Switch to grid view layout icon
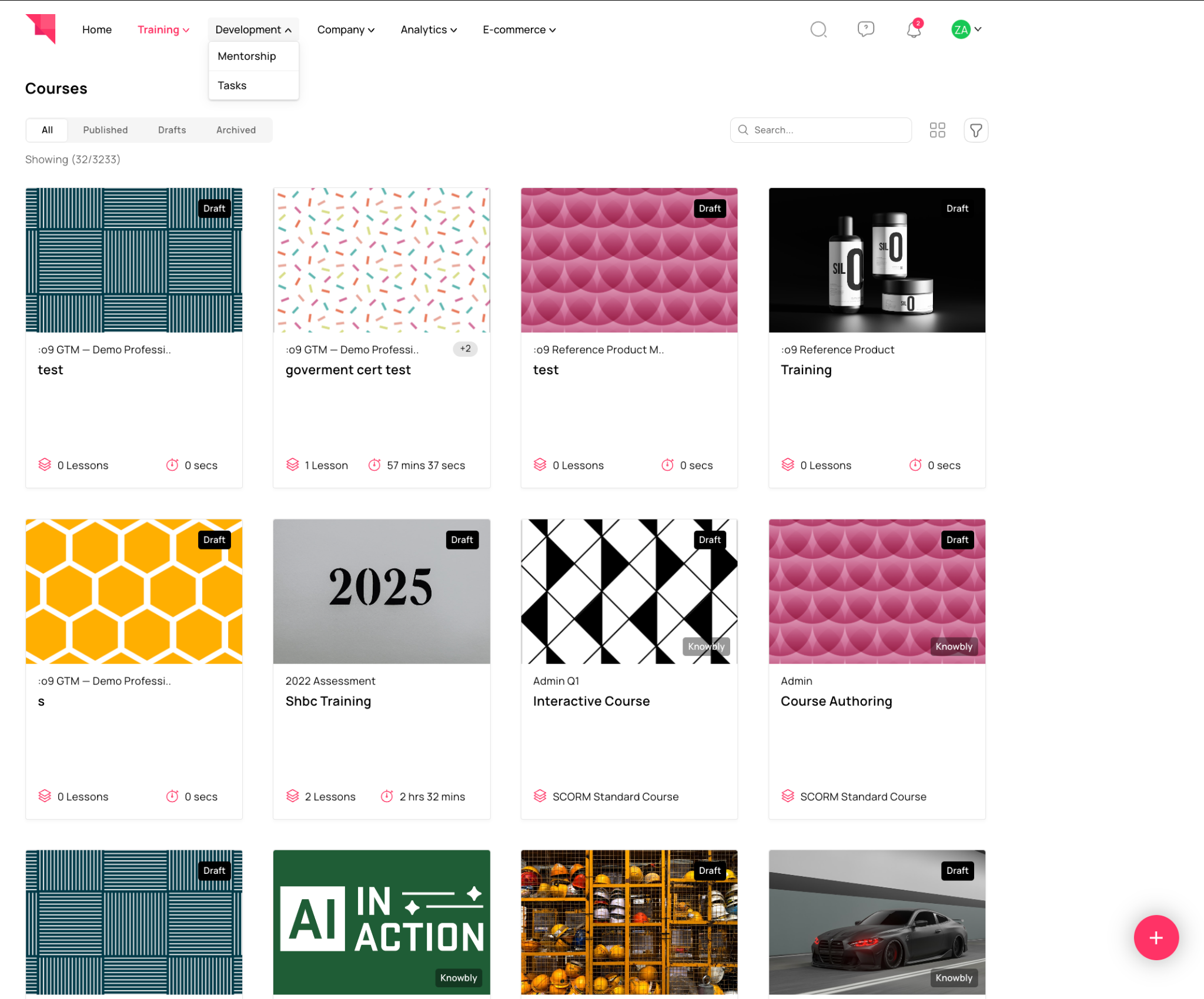1204x999 pixels. pos(937,130)
